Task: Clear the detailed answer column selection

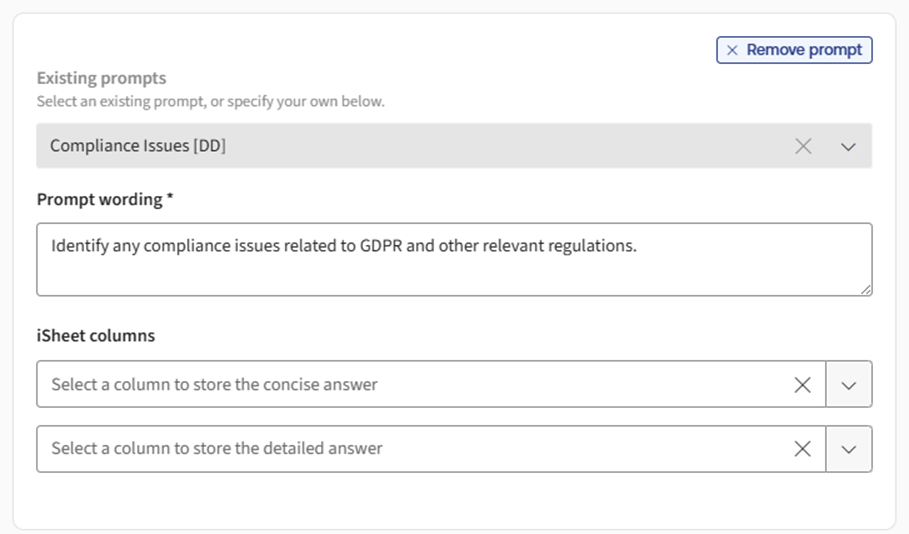Action: (x=802, y=449)
